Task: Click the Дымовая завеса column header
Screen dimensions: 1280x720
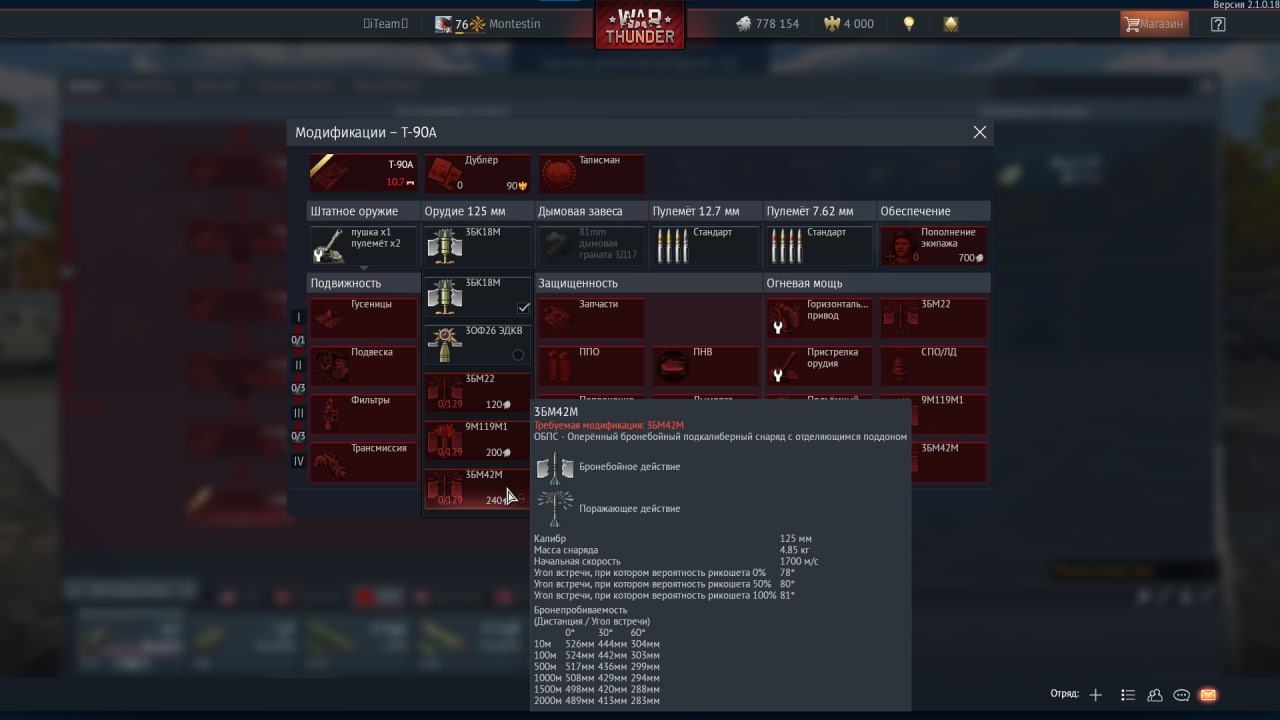Action: click(591, 211)
